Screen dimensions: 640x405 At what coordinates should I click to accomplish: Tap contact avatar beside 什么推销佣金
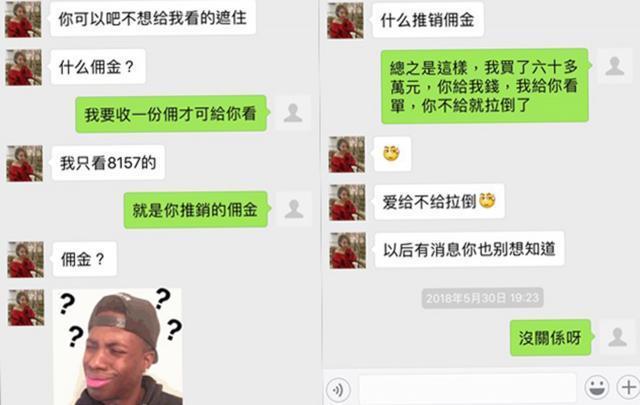point(345,20)
